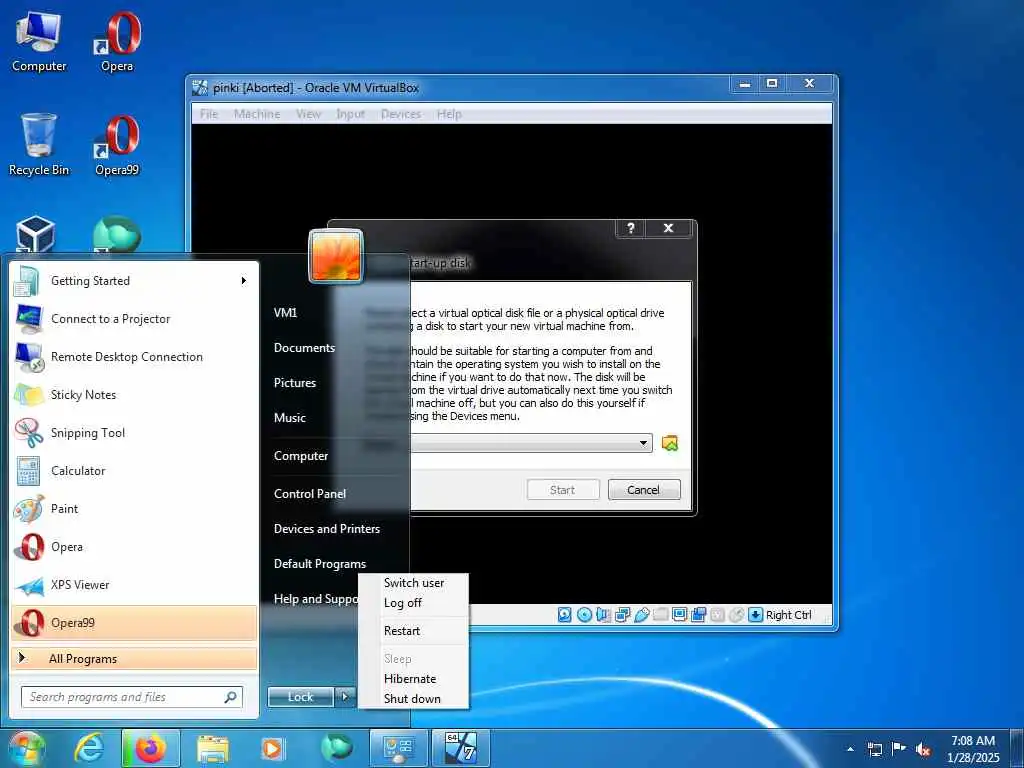Open the Snipping Tool from Start menu
The width and height of the screenshot is (1024, 768).
(135, 433)
